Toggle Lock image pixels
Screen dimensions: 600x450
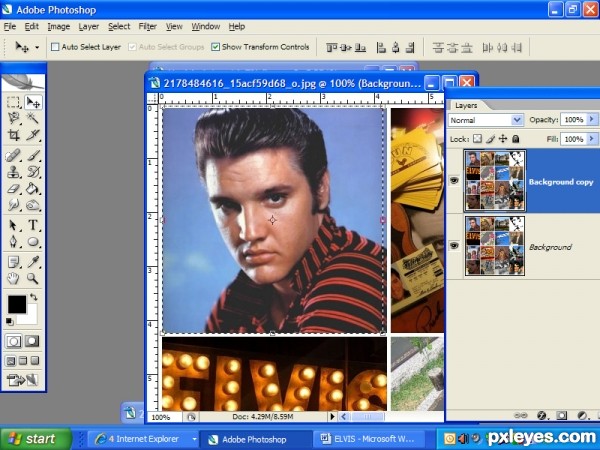490,139
